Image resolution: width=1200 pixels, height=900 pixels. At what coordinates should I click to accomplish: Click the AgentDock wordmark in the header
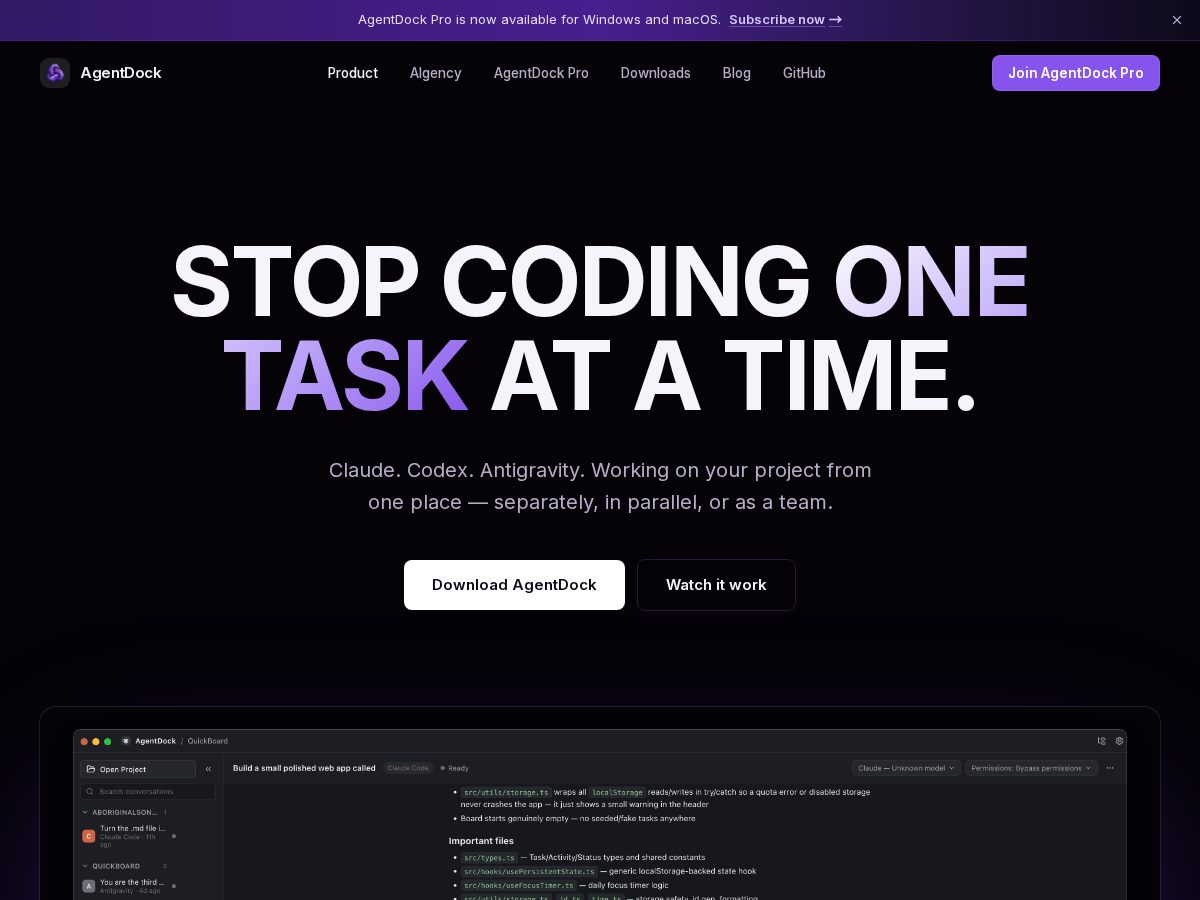pyautogui.click(x=121, y=73)
